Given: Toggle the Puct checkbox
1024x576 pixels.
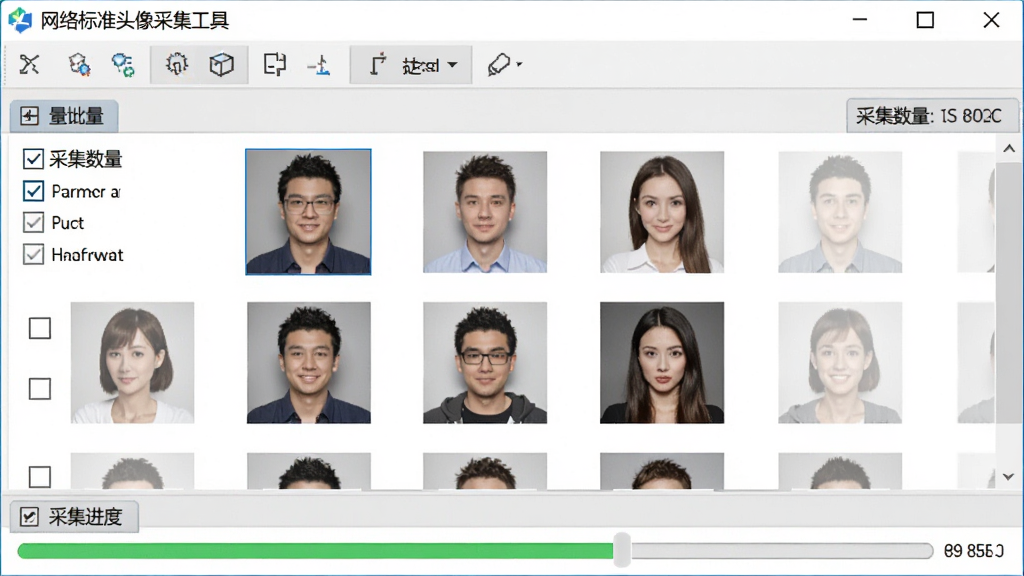Looking at the screenshot, I should pyautogui.click(x=33, y=223).
